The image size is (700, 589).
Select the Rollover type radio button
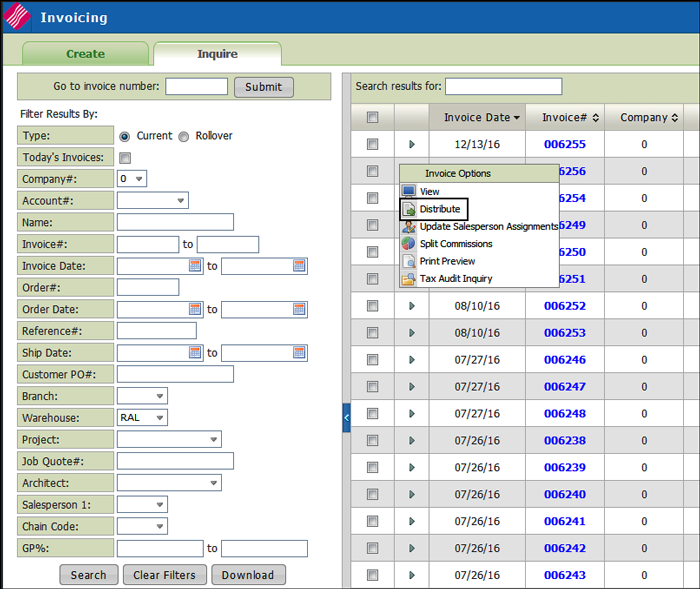click(184, 136)
